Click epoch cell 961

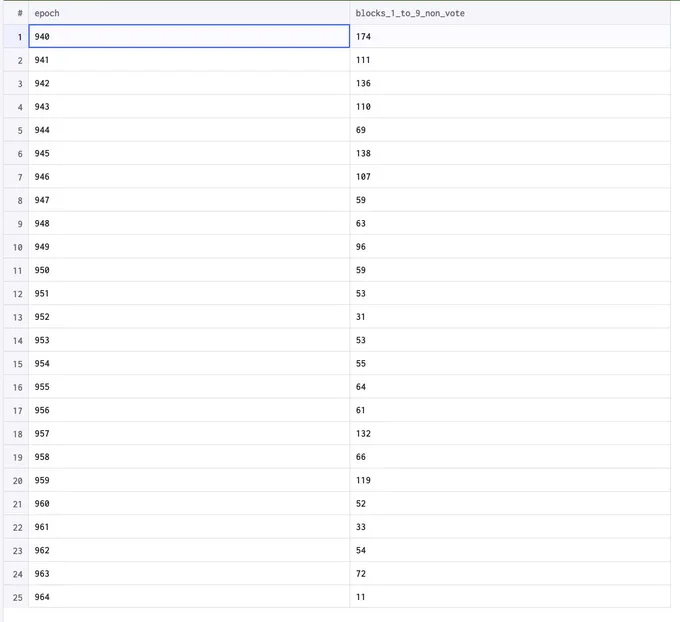[x=189, y=527]
